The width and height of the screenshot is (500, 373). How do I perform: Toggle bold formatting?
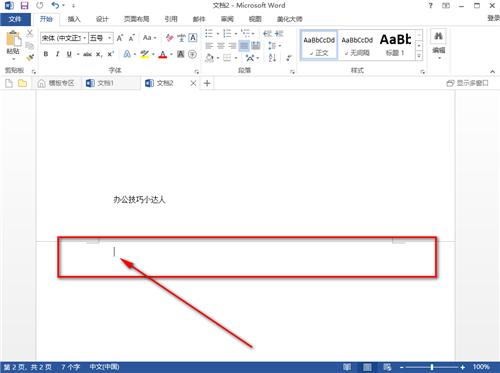[x=46, y=54]
